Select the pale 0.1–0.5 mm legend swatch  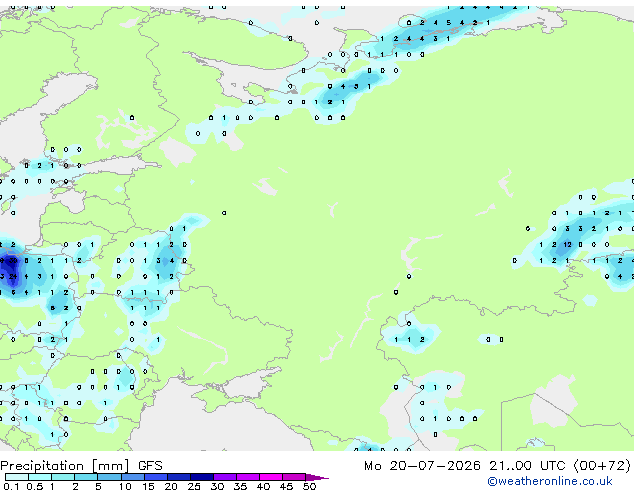pyautogui.click(x=17, y=477)
